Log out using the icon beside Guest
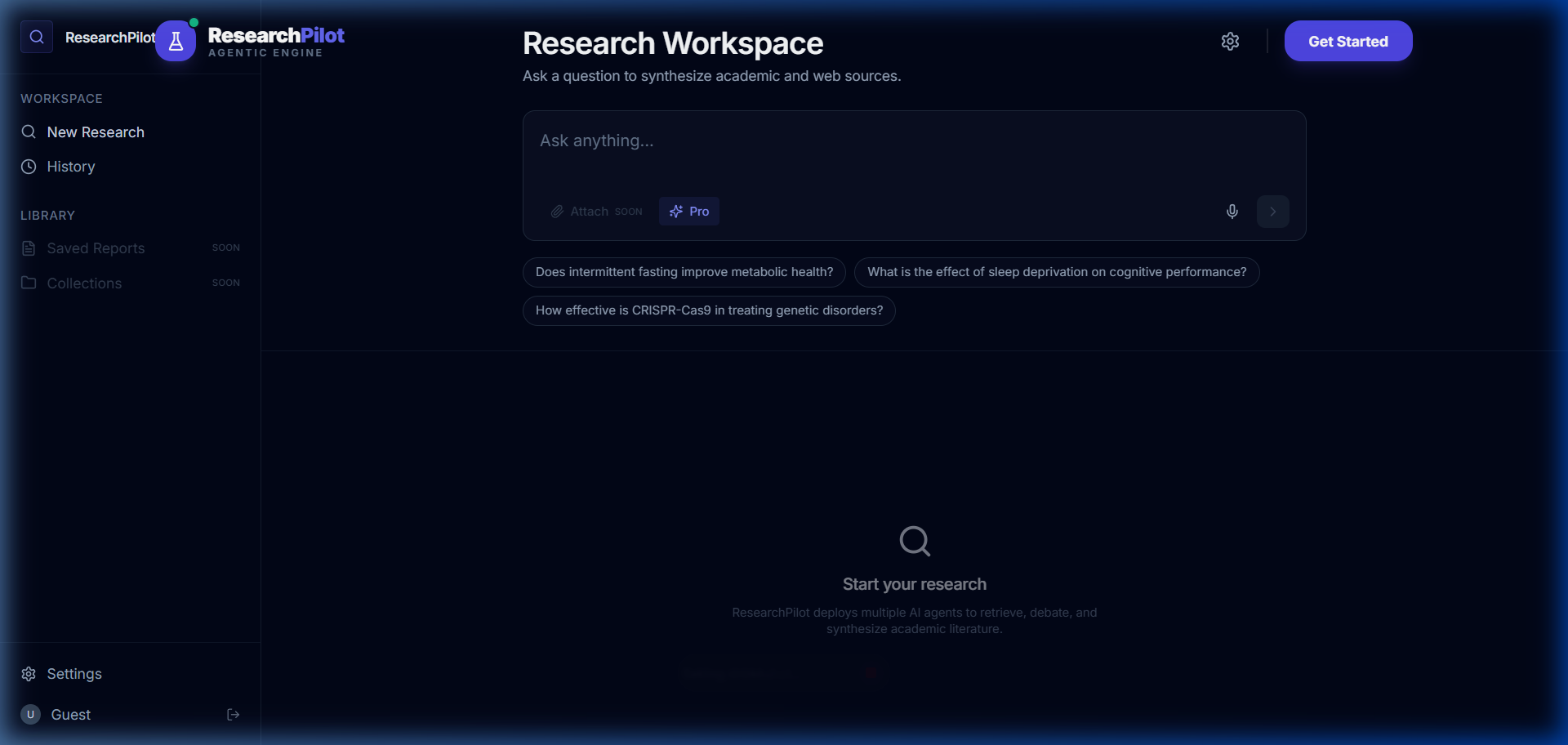The image size is (1568, 745). tap(234, 715)
